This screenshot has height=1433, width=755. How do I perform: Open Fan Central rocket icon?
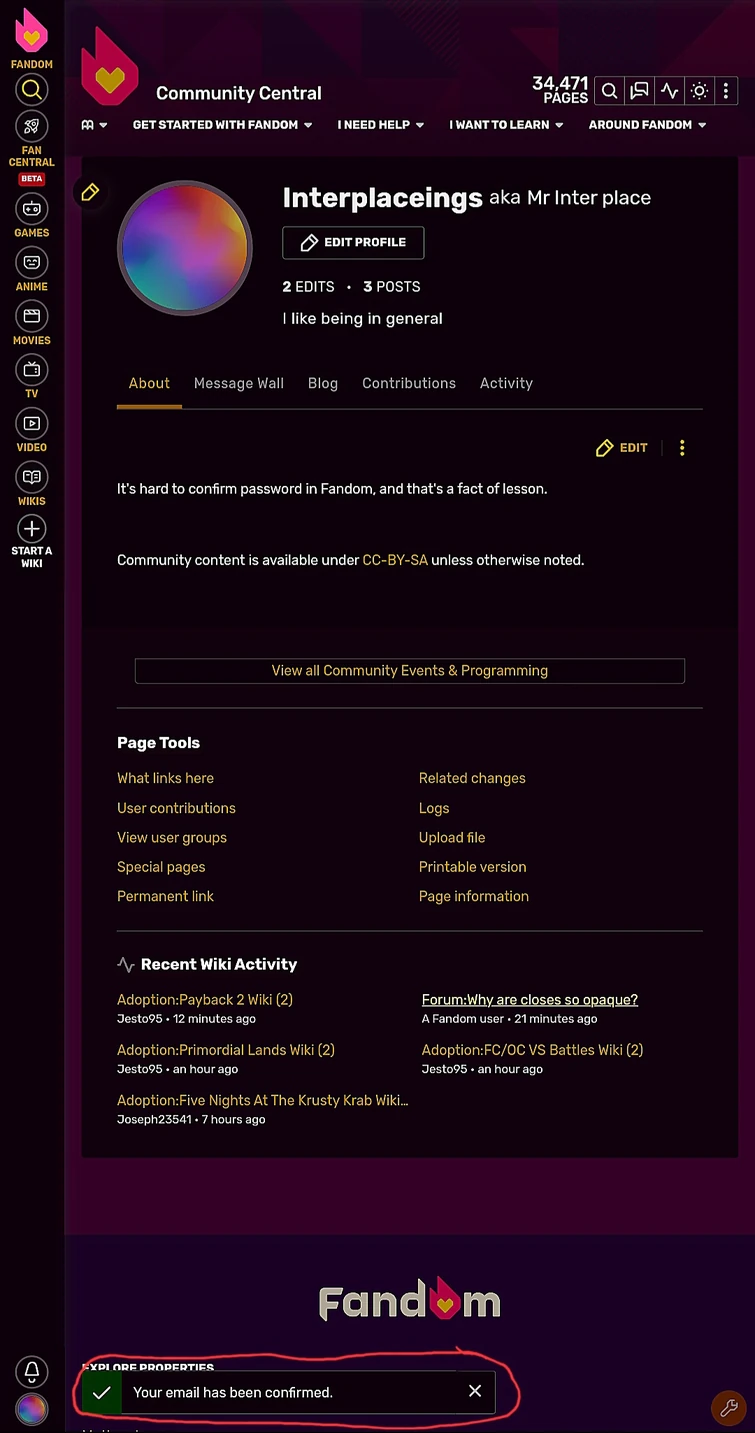(32, 127)
